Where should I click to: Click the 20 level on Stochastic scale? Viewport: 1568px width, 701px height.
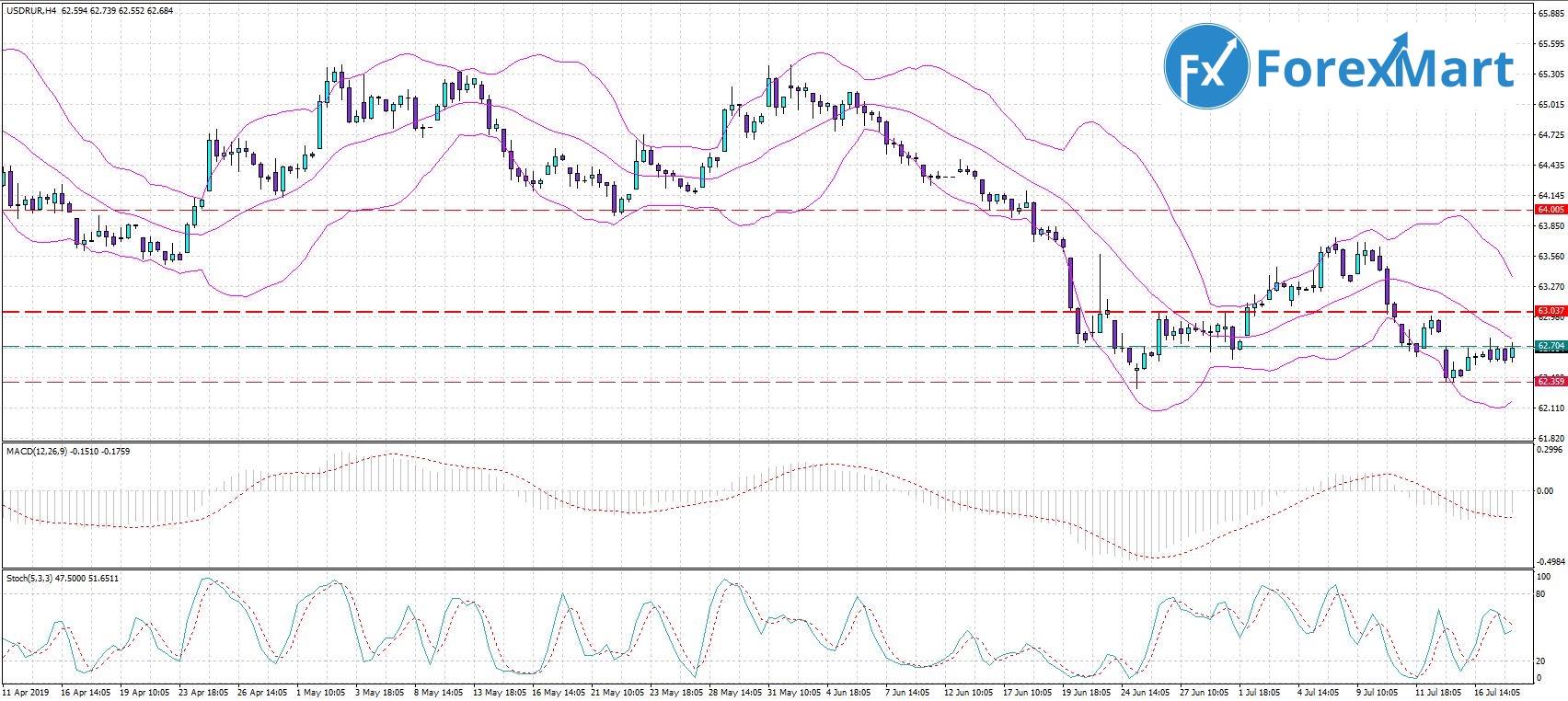coord(1542,661)
